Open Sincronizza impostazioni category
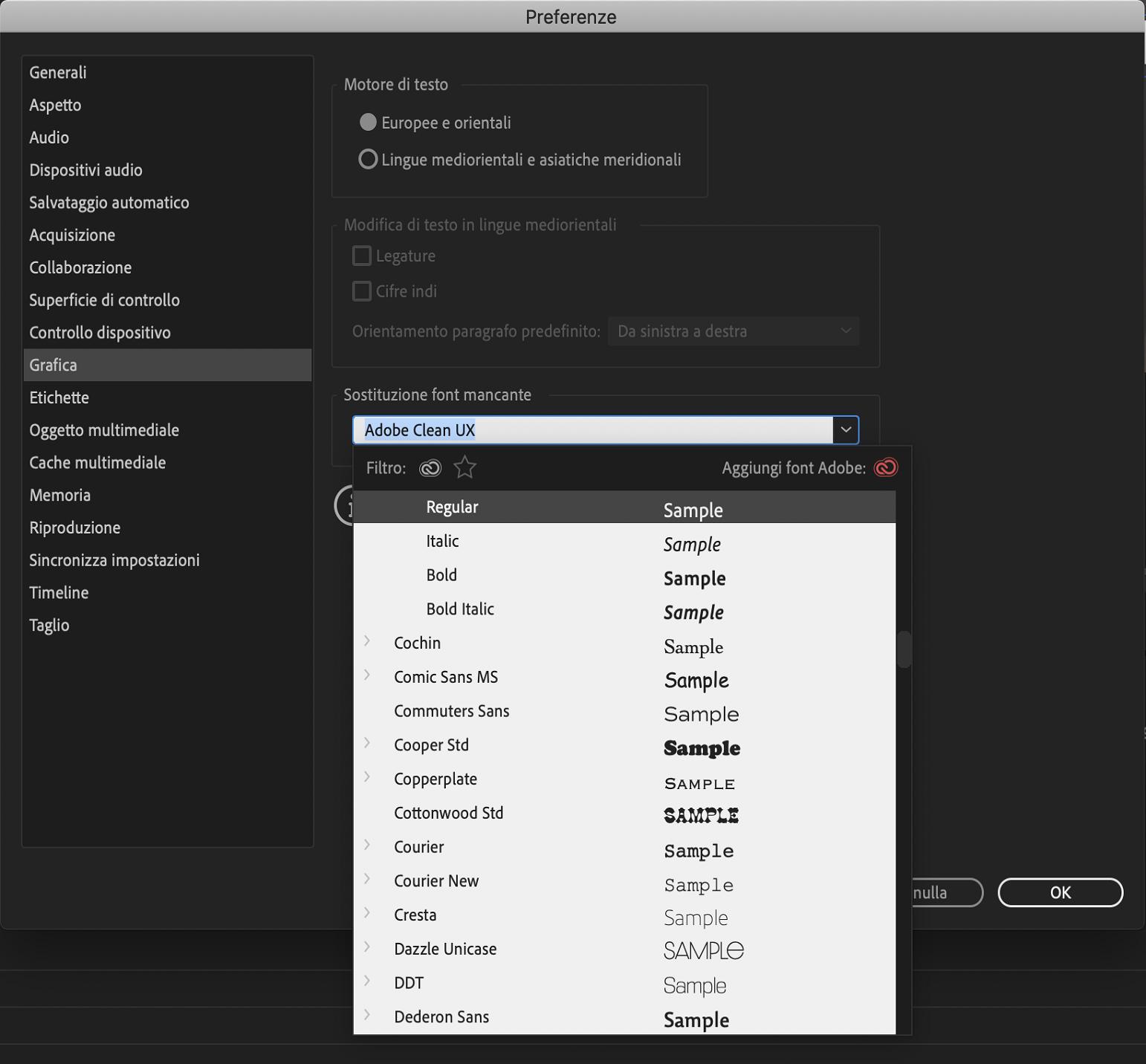 [167, 560]
